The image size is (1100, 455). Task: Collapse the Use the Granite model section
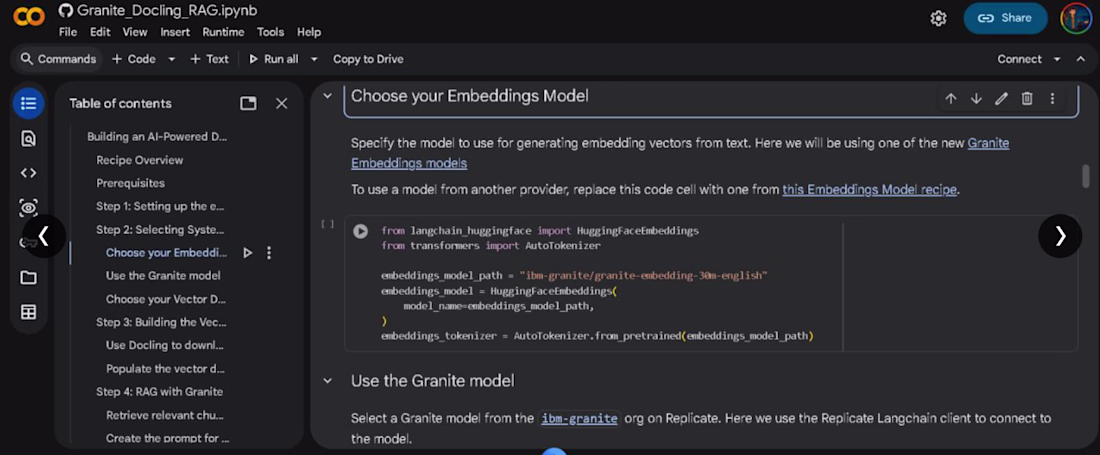pos(327,381)
